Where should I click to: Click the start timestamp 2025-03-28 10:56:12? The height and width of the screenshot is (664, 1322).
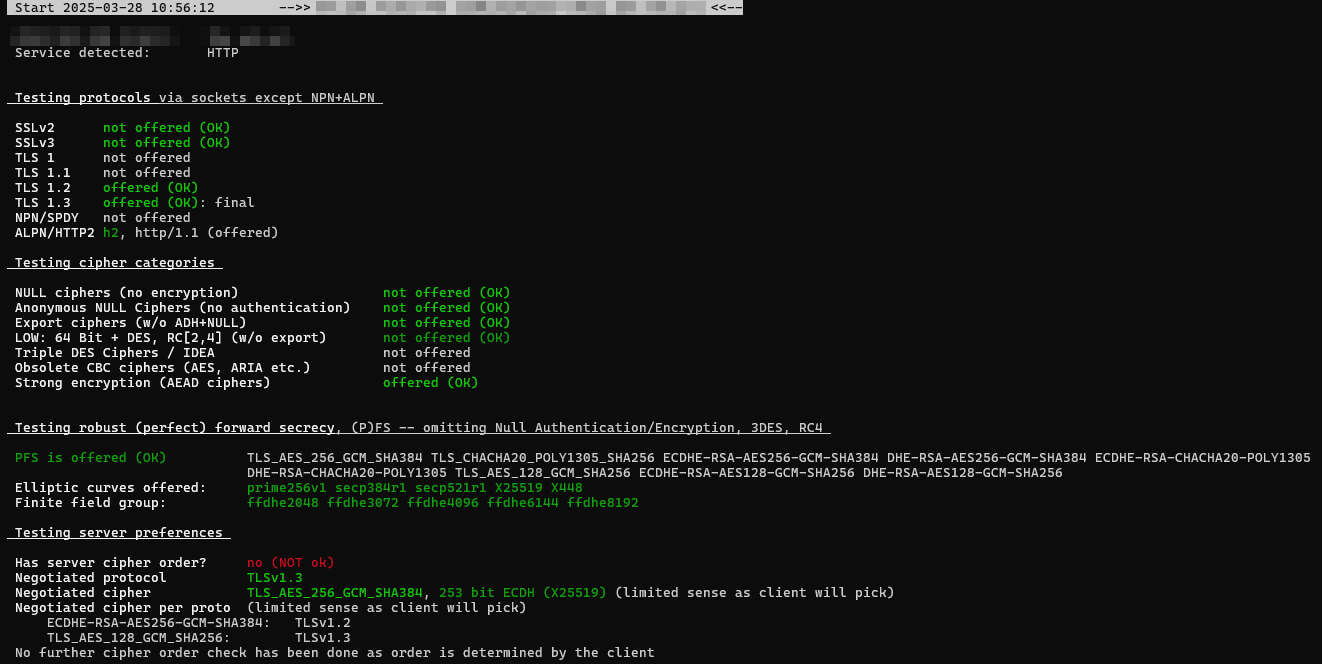click(138, 8)
